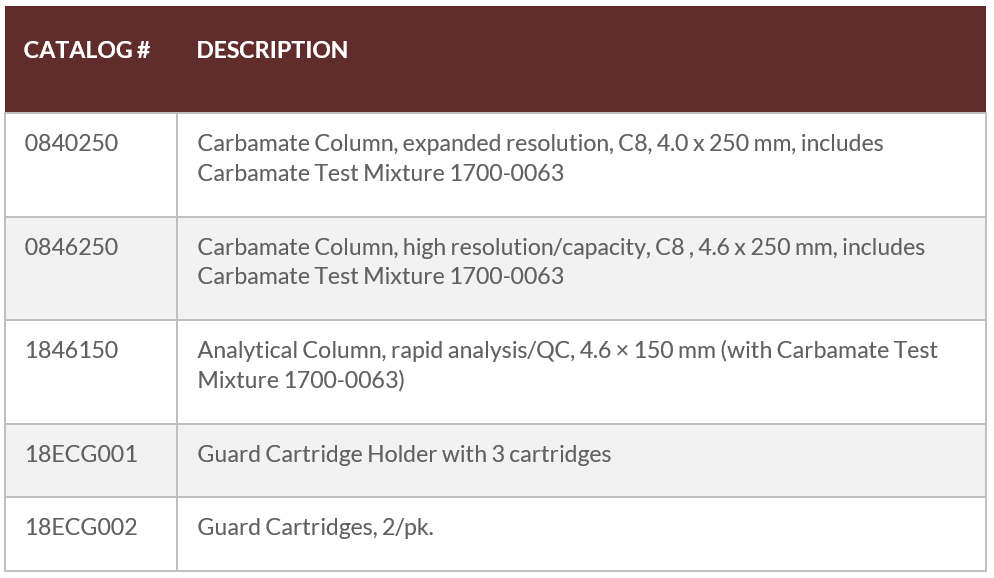
Task: Select catalog number 0840250
Action: [71, 143]
